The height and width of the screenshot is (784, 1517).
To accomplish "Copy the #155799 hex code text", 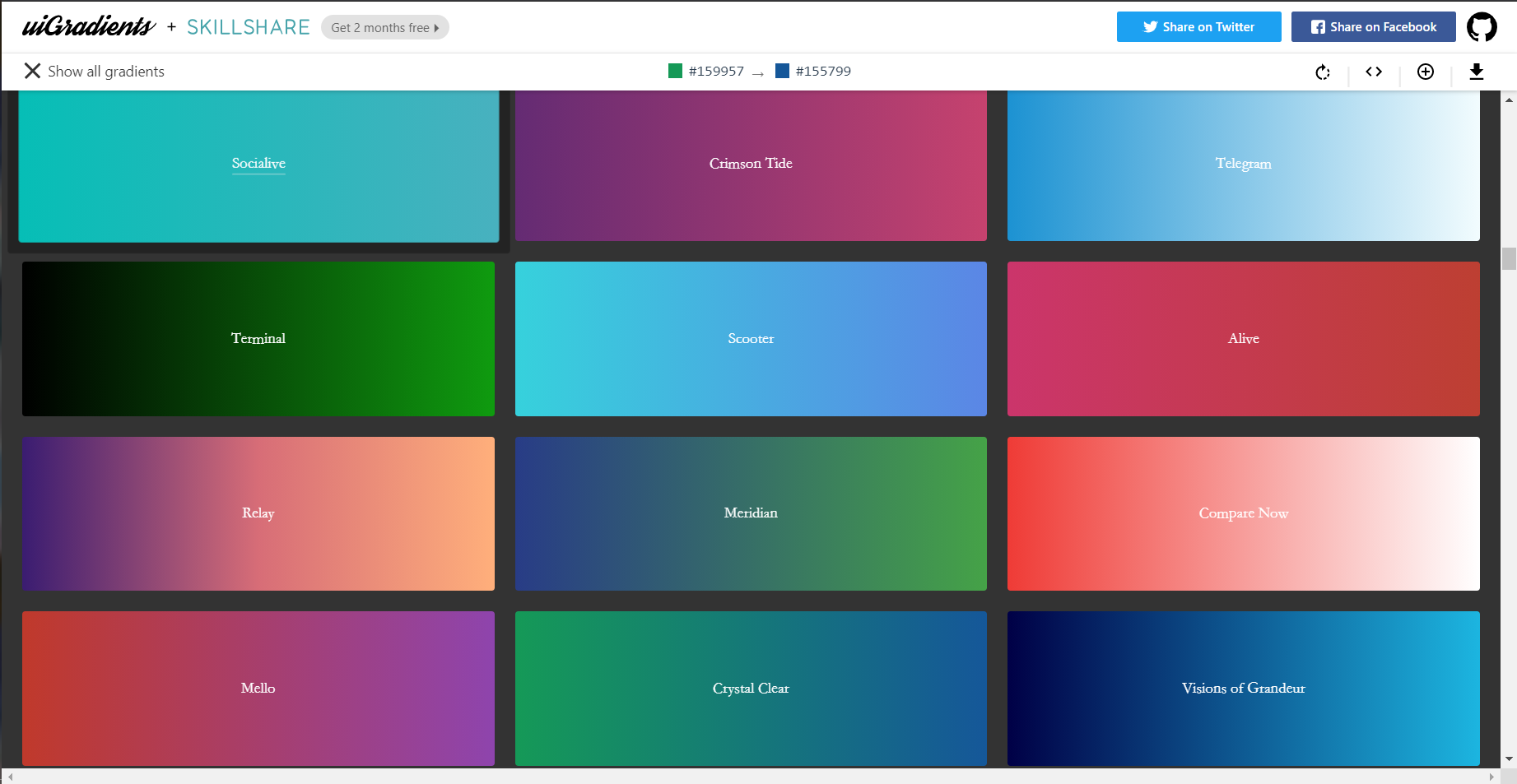I will tap(823, 72).
